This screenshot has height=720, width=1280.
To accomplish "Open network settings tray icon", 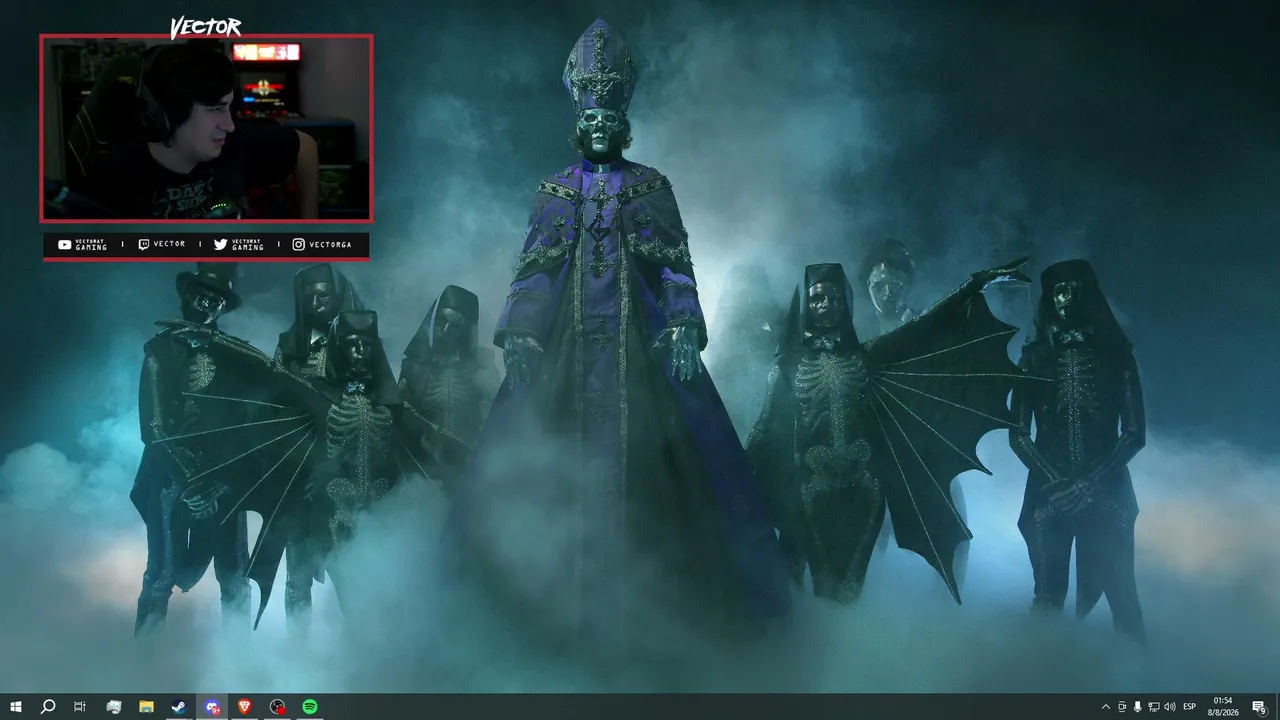I will point(1154,707).
